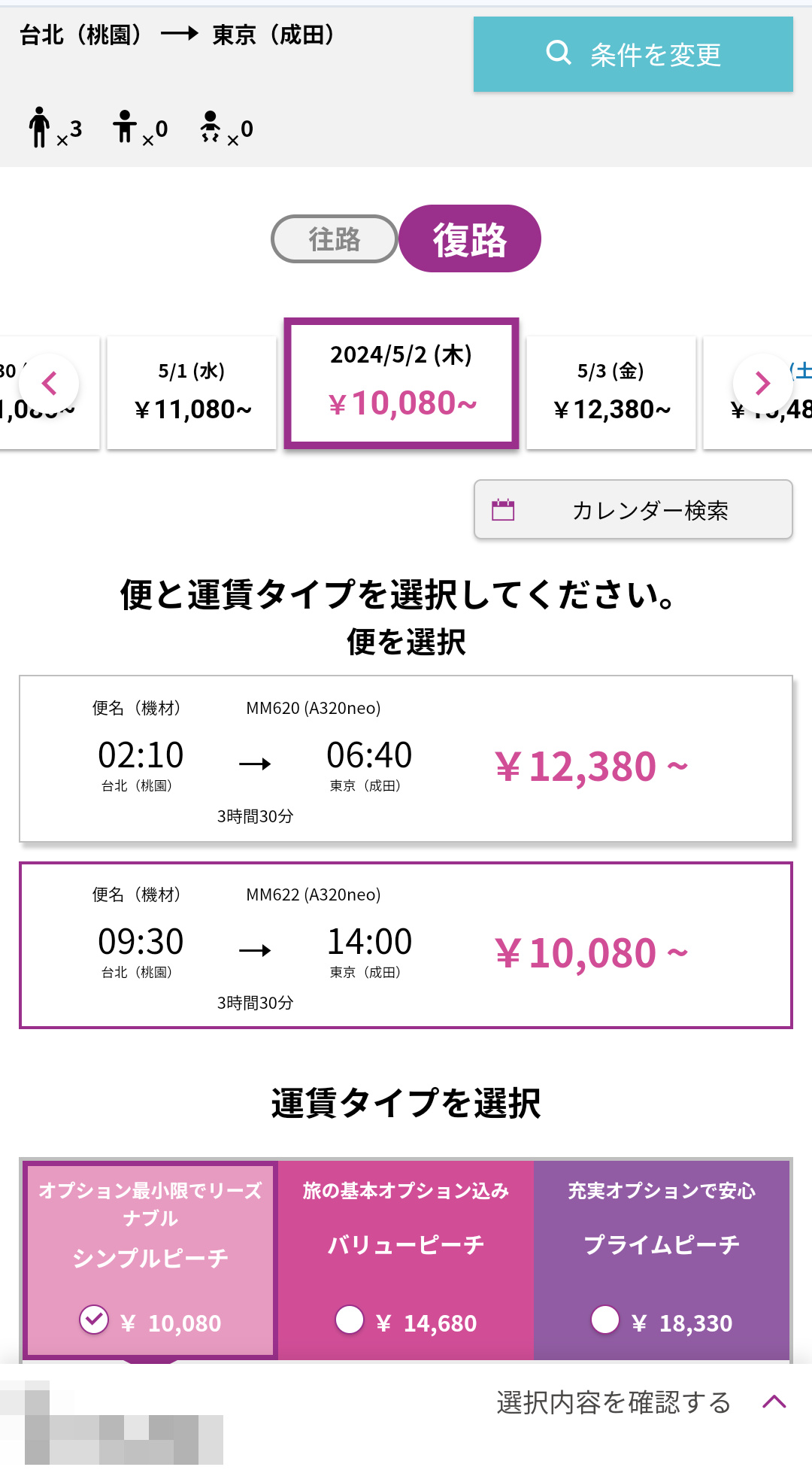
Task: Select flight MM620 departing 02:10
Action: [x=406, y=758]
